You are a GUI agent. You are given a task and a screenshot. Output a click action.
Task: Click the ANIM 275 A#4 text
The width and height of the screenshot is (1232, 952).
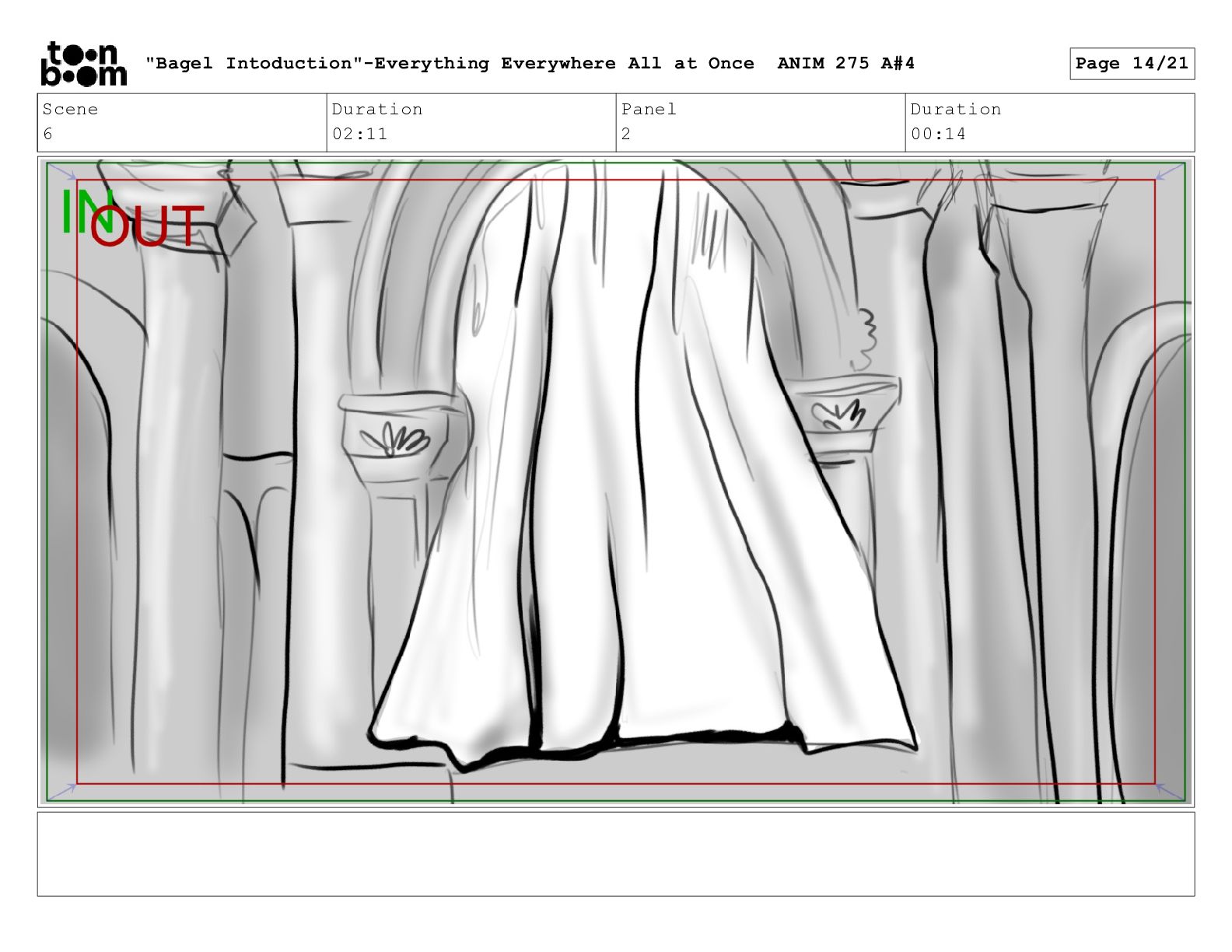[845, 64]
